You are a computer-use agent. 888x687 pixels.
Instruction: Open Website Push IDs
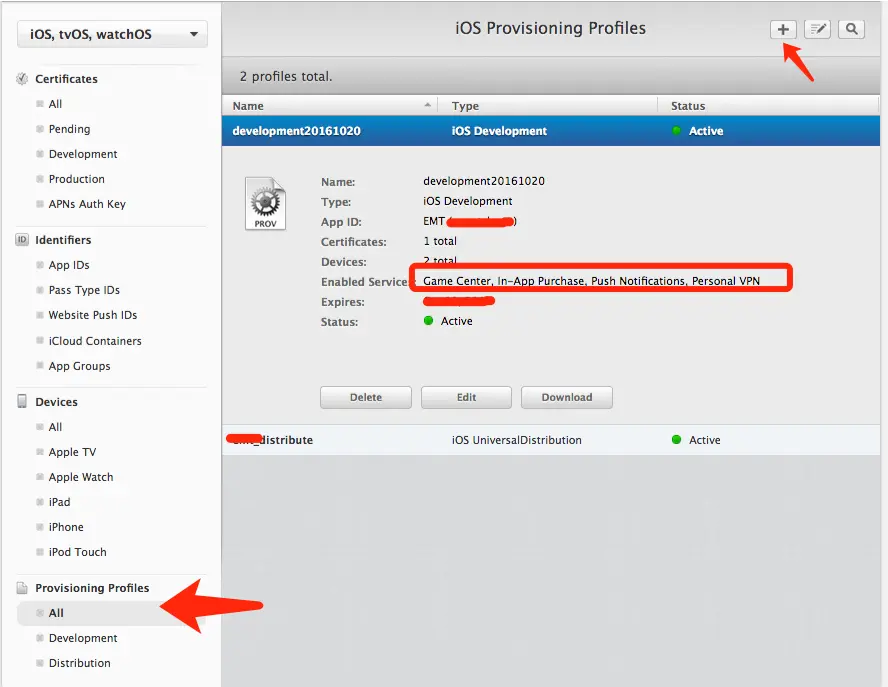click(92, 315)
